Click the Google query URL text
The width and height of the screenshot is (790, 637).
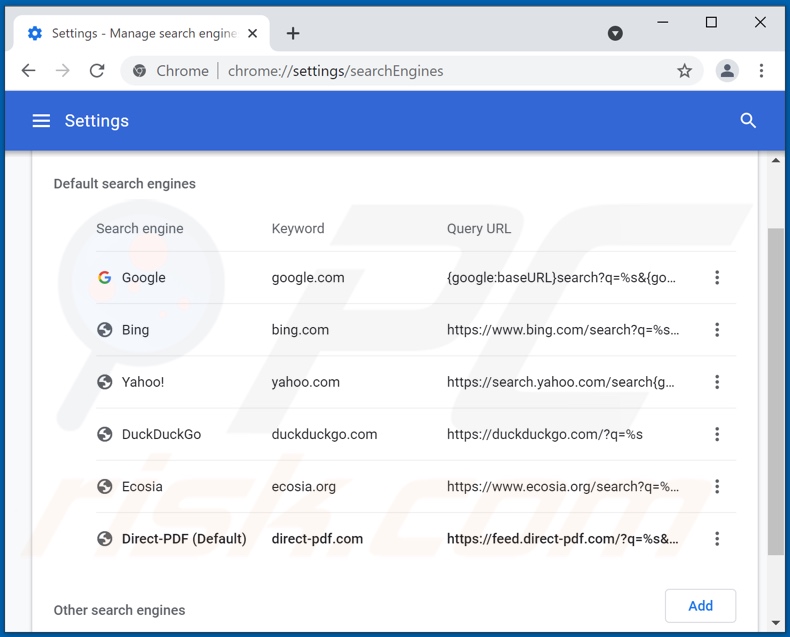[x=561, y=278]
